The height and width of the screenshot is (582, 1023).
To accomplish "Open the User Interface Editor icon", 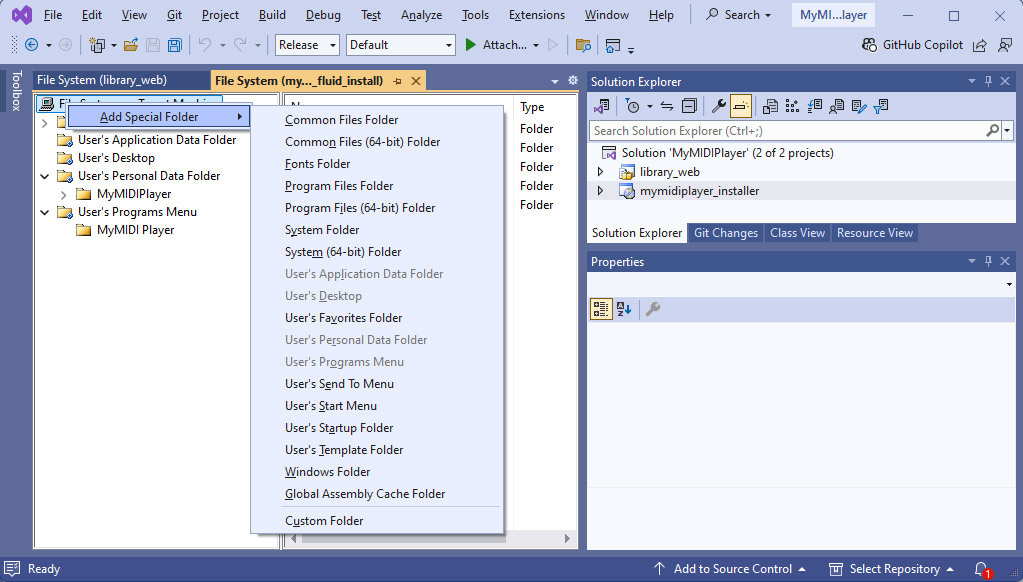I will pos(836,106).
